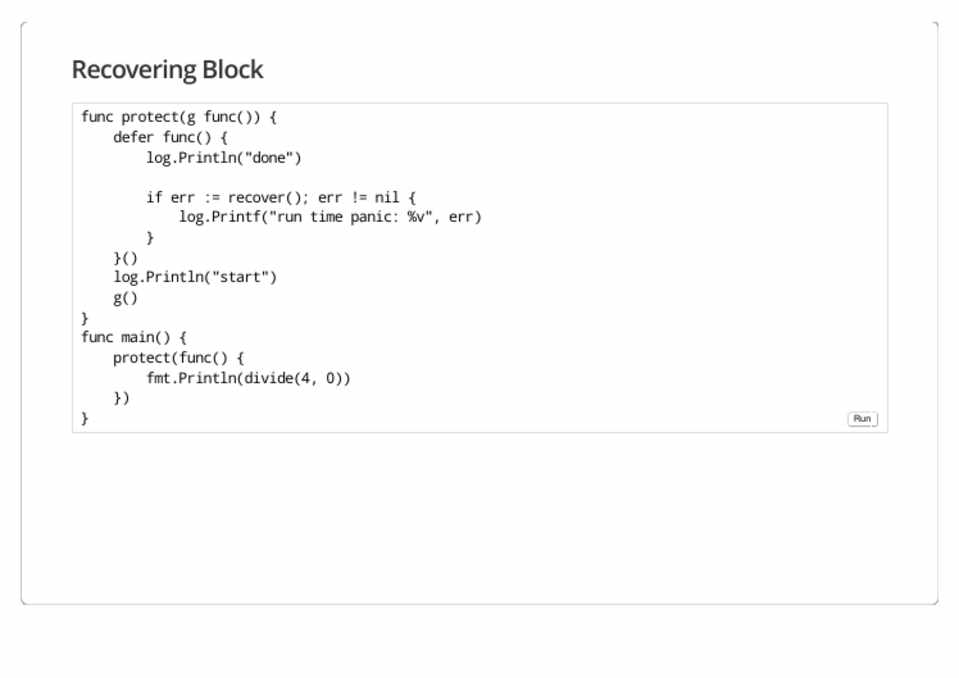Click the "protect(func() {" call inside main
This screenshot has height=678, width=959.
(x=178, y=357)
